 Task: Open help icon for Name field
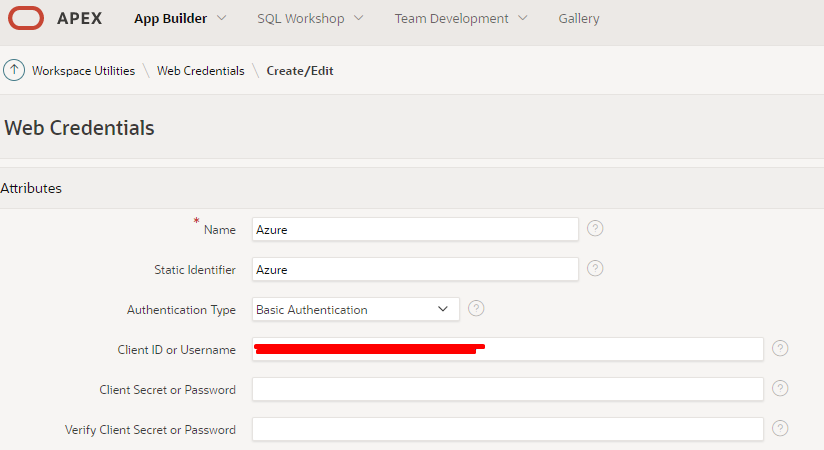tap(595, 229)
